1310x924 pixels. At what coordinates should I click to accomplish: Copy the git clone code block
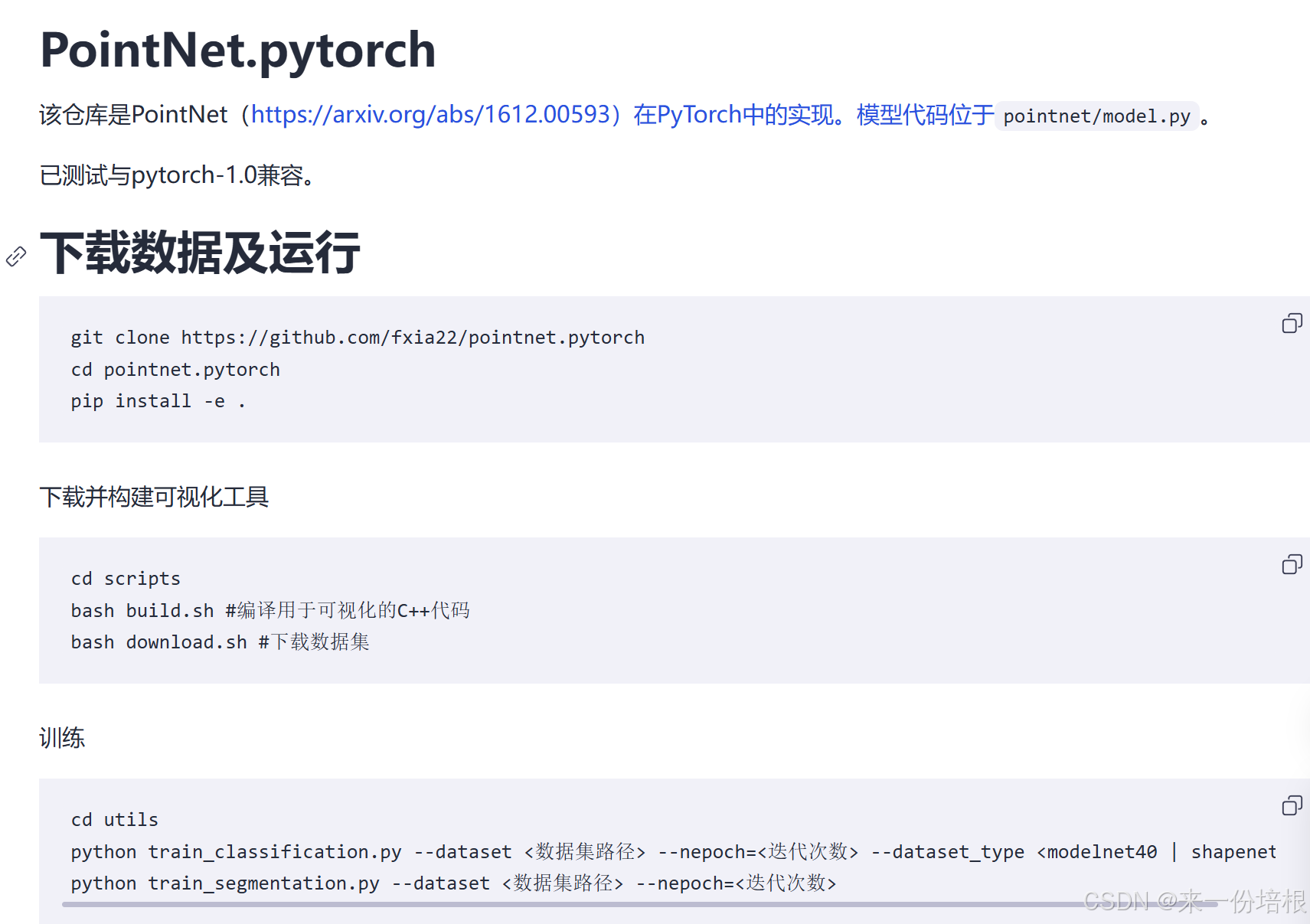(x=1292, y=323)
